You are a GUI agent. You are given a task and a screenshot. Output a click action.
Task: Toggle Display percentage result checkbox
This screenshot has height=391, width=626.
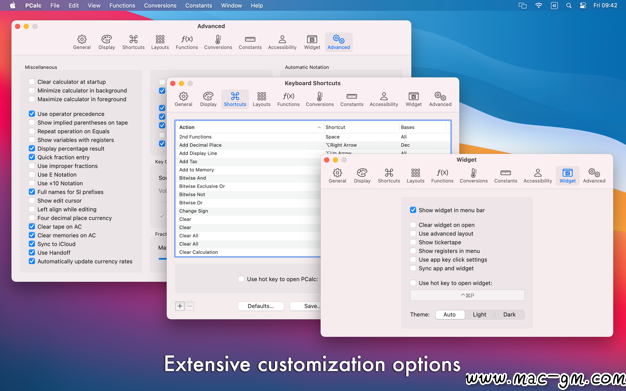tap(32, 149)
